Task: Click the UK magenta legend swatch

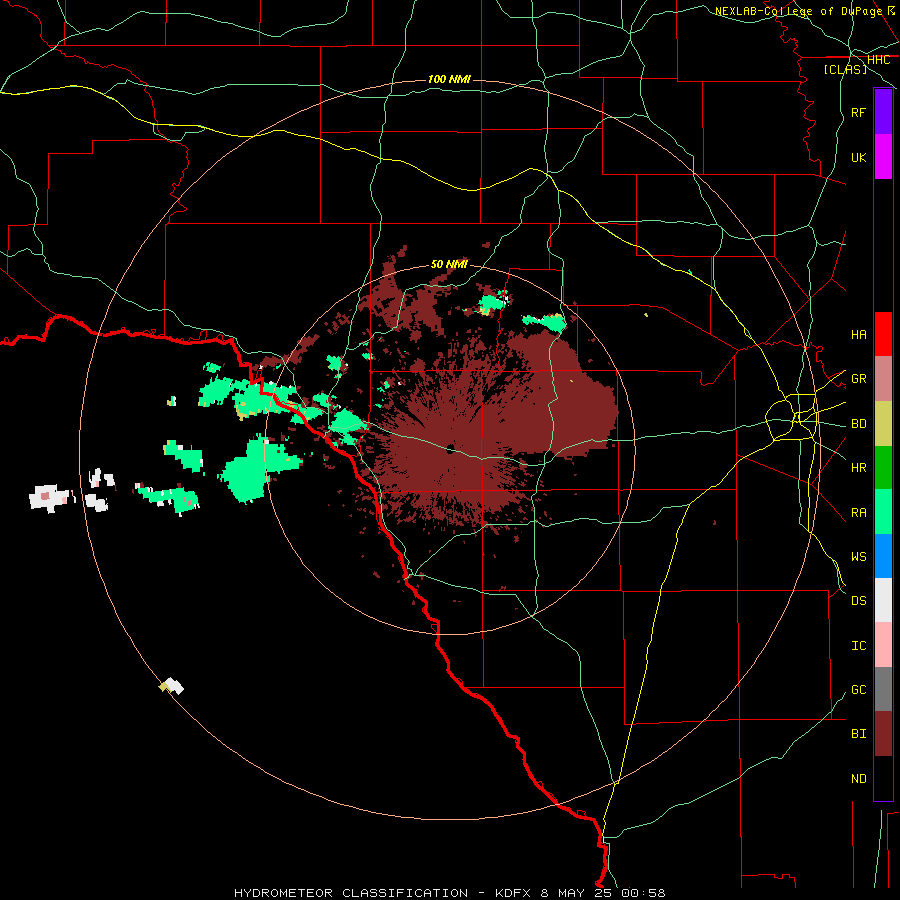Action: click(x=883, y=157)
